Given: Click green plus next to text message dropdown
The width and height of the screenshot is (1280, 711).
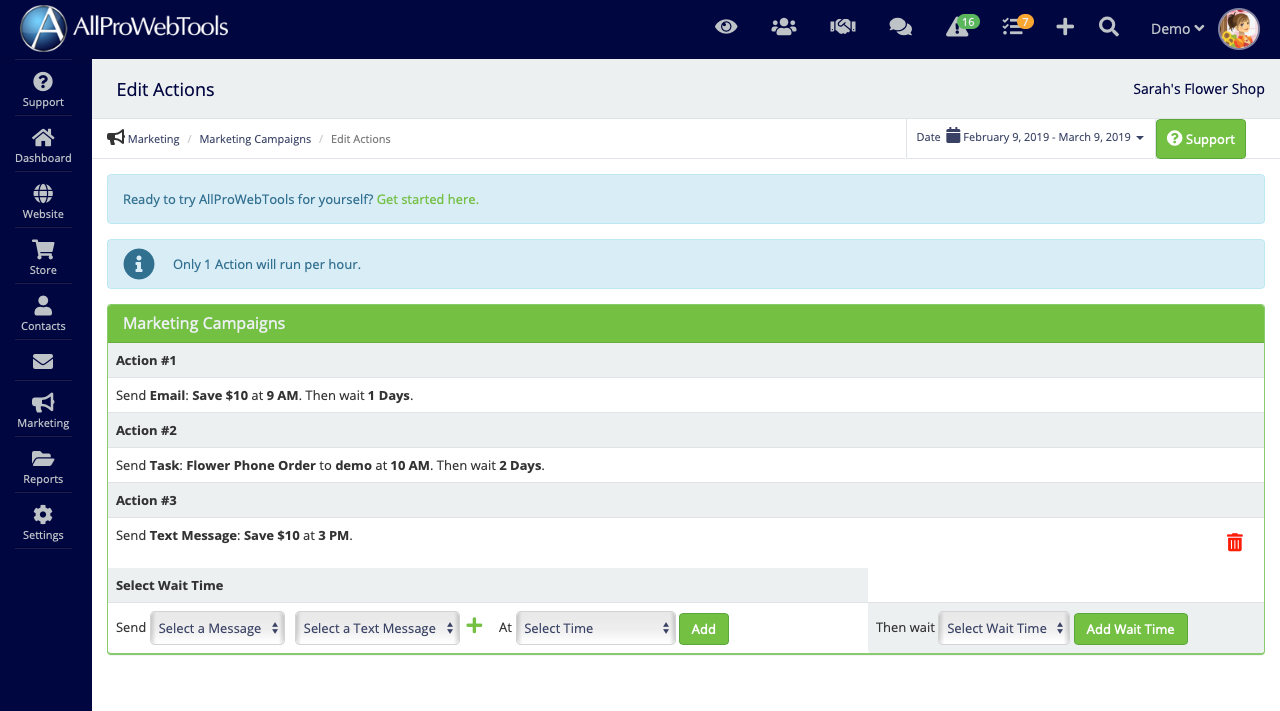Looking at the screenshot, I should point(474,626).
